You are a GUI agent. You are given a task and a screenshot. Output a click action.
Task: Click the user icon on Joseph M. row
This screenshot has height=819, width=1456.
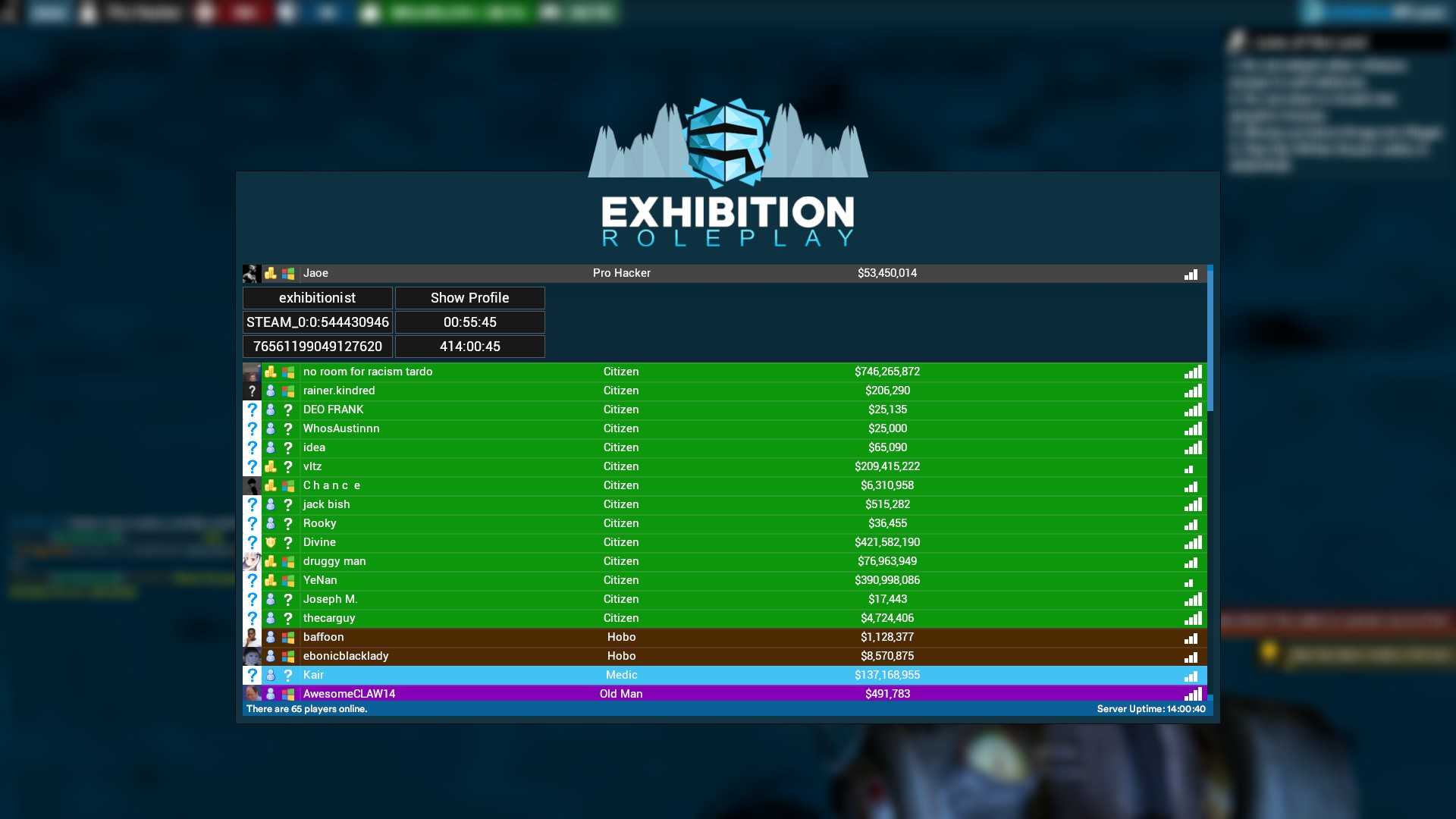tap(271, 600)
